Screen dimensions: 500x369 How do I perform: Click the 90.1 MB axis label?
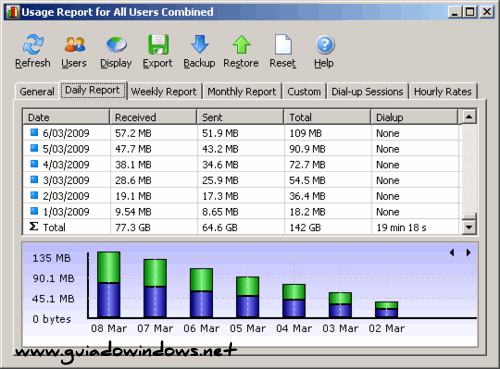(x=53, y=278)
